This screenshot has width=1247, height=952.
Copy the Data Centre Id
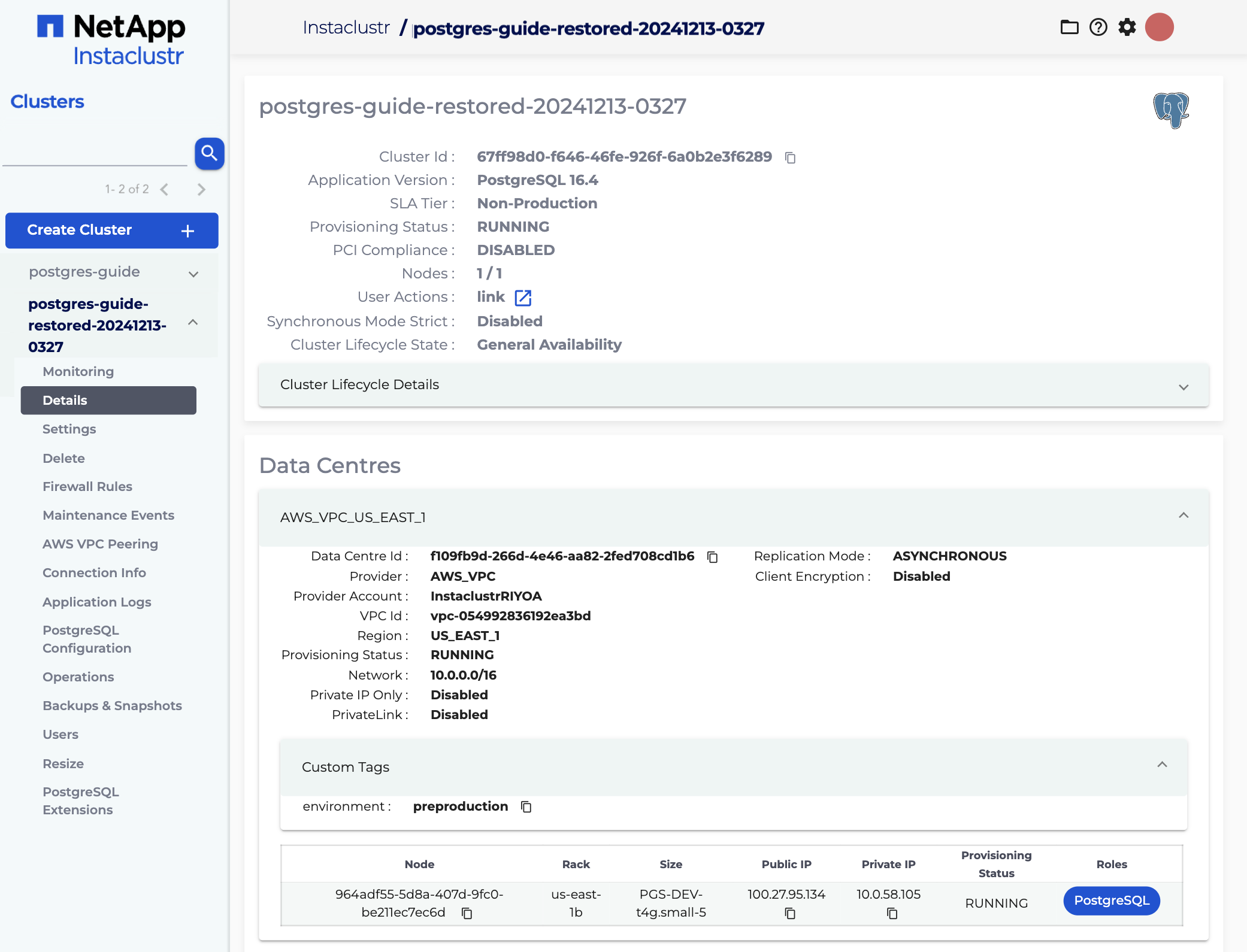point(712,557)
